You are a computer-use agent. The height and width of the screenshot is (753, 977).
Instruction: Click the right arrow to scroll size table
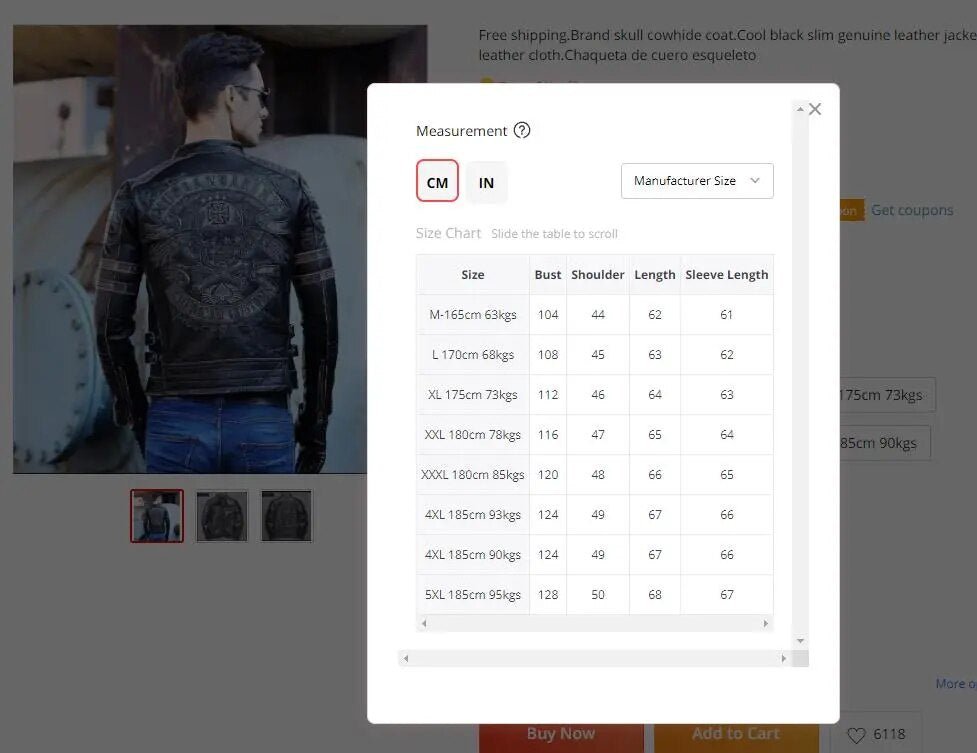pyautogui.click(x=767, y=623)
